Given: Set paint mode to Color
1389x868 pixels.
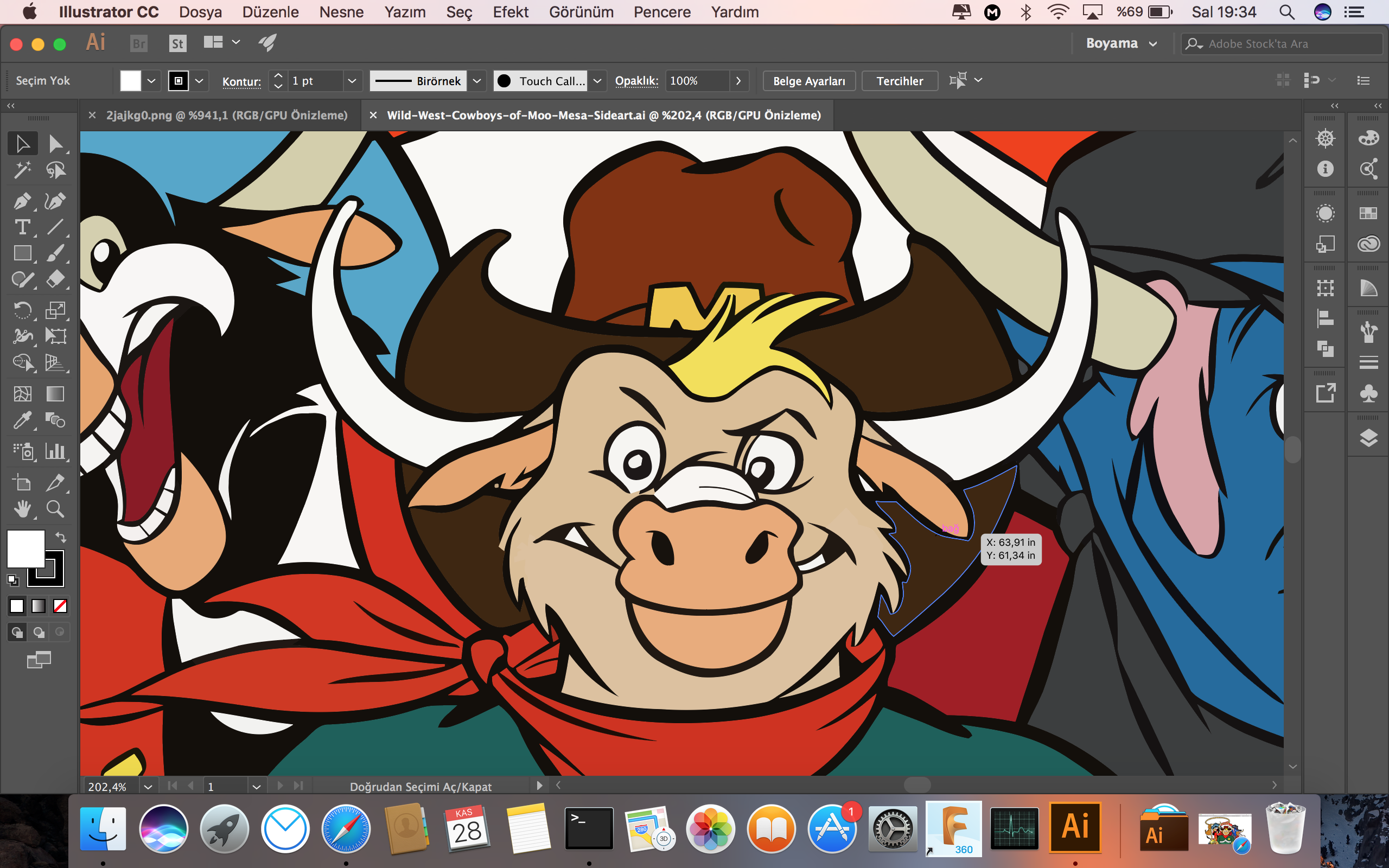Looking at the screenshot, I should (17, 605).
